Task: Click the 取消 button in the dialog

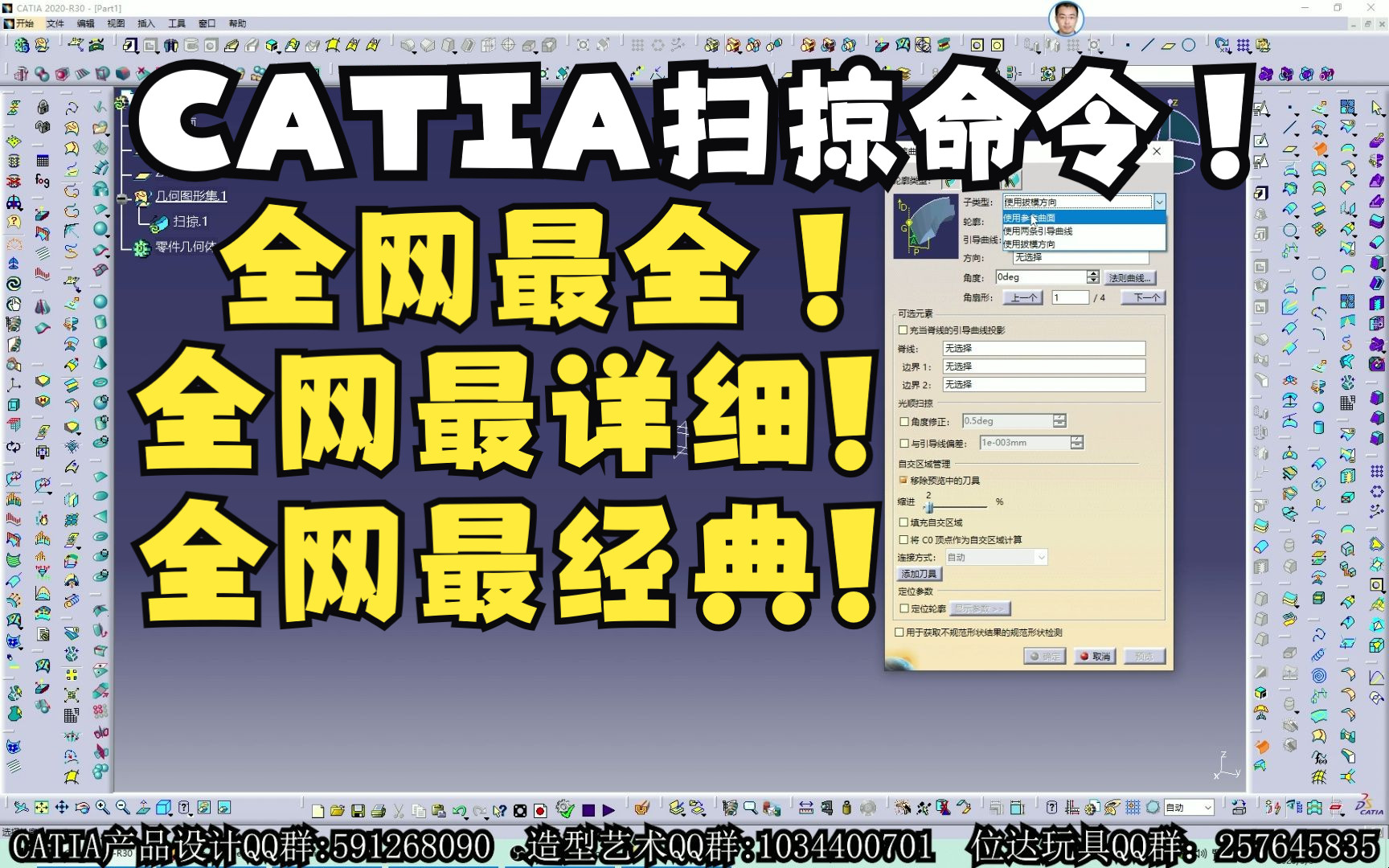Action: 1095,657
